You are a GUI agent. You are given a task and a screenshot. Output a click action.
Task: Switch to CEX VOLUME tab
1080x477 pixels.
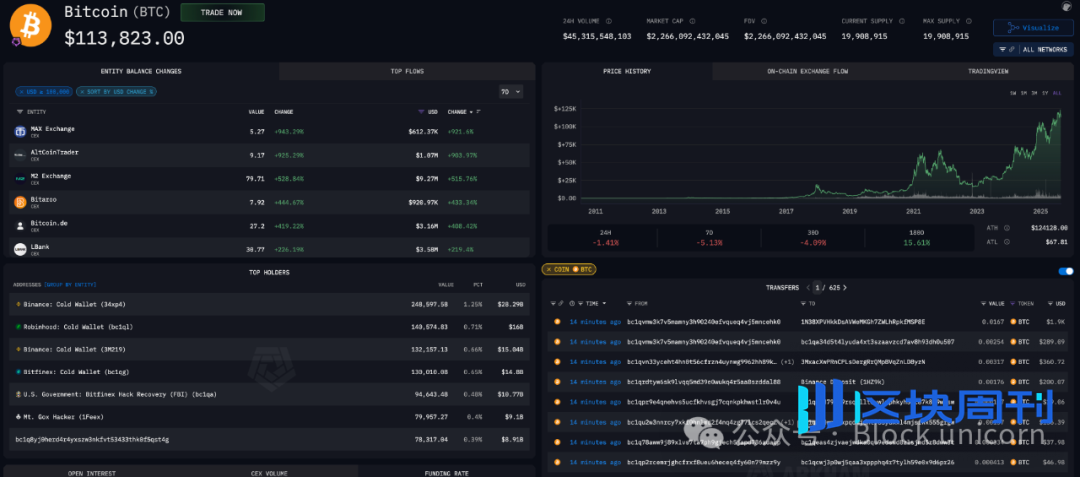point(269,473)
